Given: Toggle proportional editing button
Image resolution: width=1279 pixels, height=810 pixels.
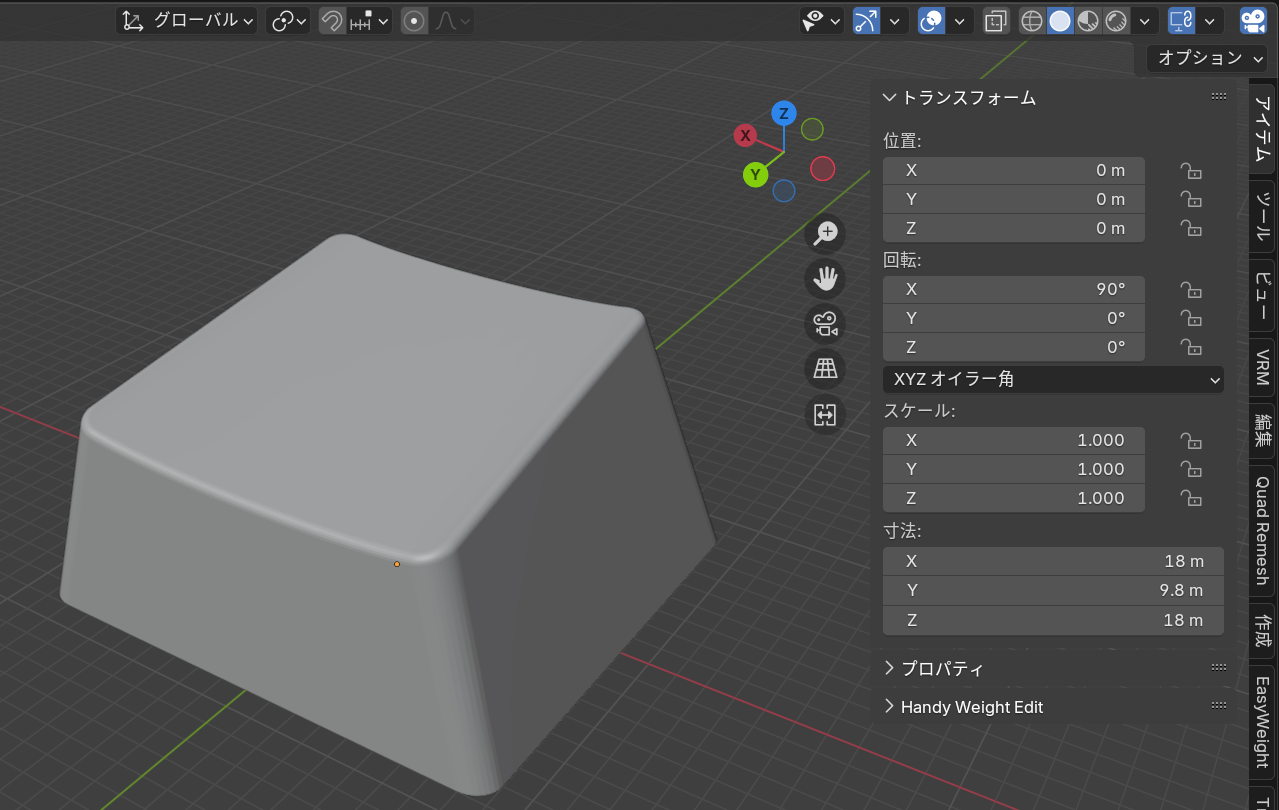Looking at the screenshot, I should (414, 21).
